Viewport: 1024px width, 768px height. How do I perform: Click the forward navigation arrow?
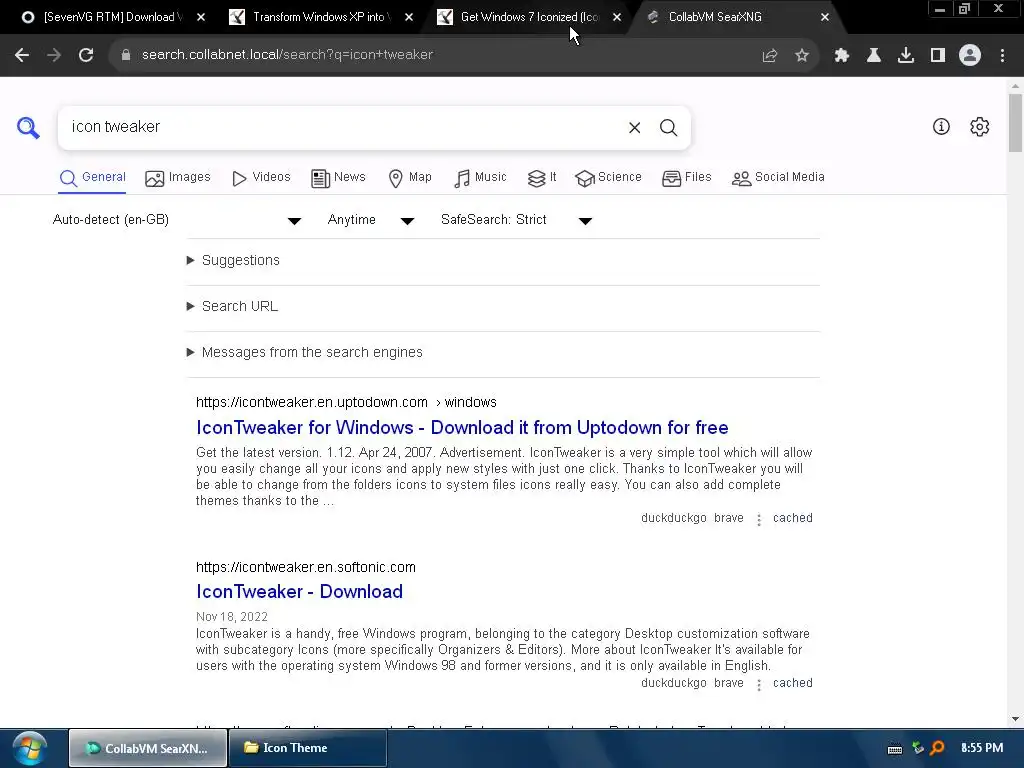54,55
